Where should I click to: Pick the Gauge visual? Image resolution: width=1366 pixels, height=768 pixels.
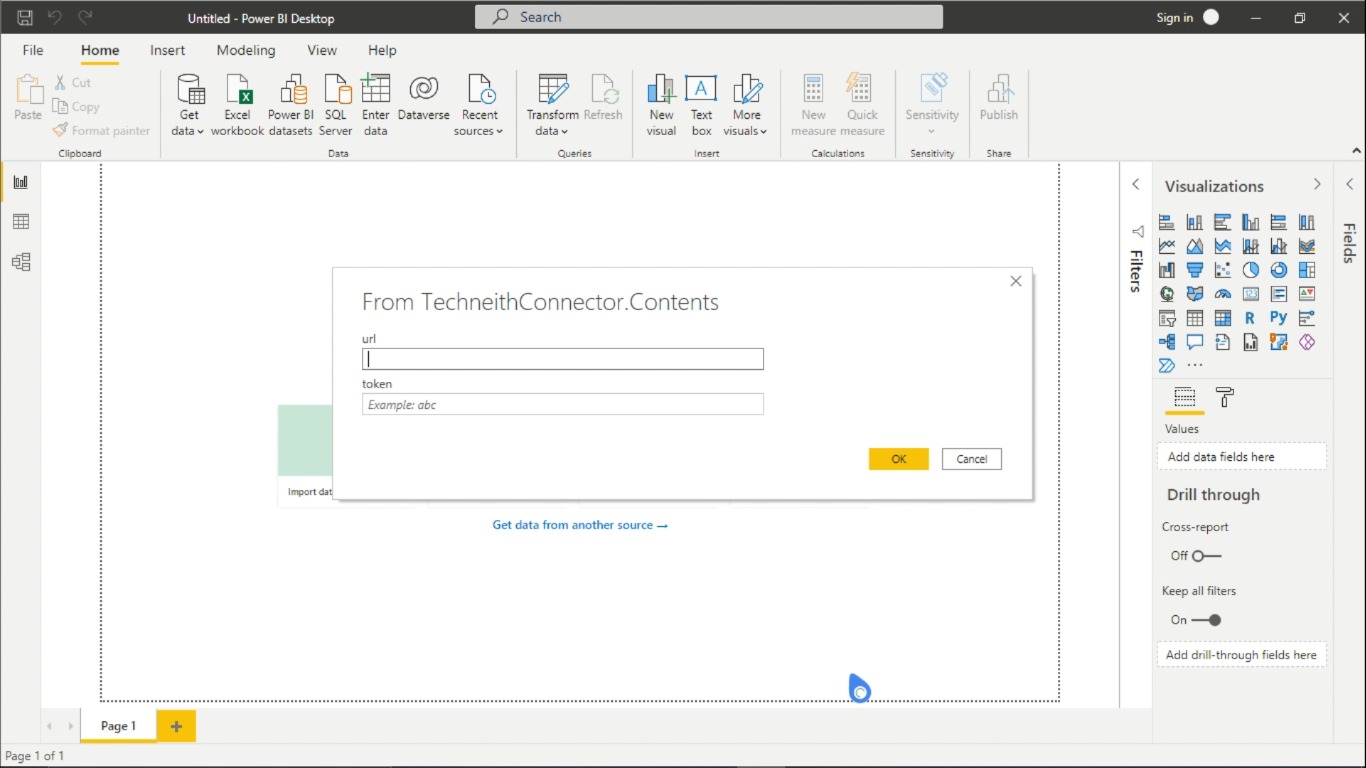(1223, 294)
